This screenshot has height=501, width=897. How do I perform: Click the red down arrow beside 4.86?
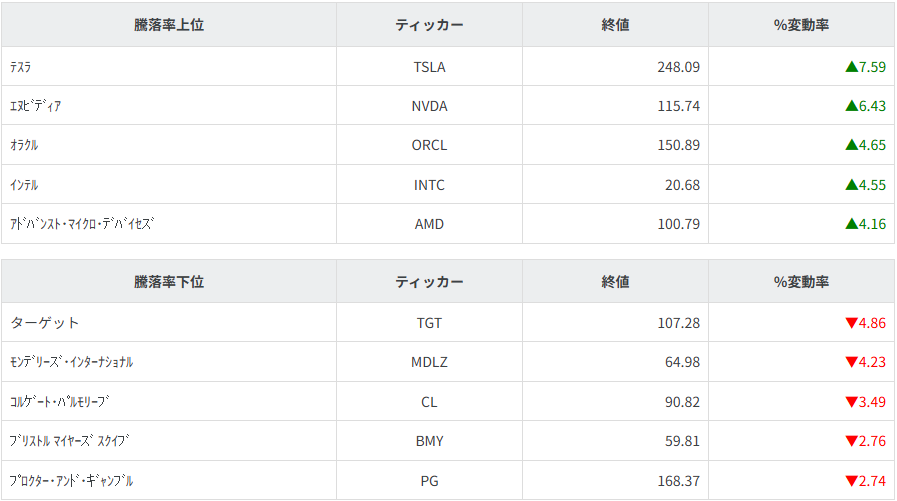[x=851, y=323]
